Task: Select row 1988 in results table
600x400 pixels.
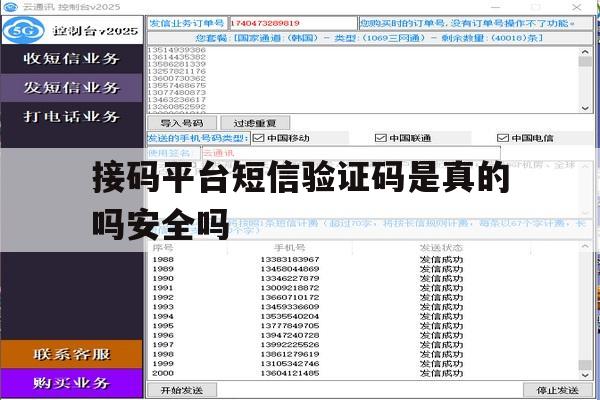Action: [364, 260]
